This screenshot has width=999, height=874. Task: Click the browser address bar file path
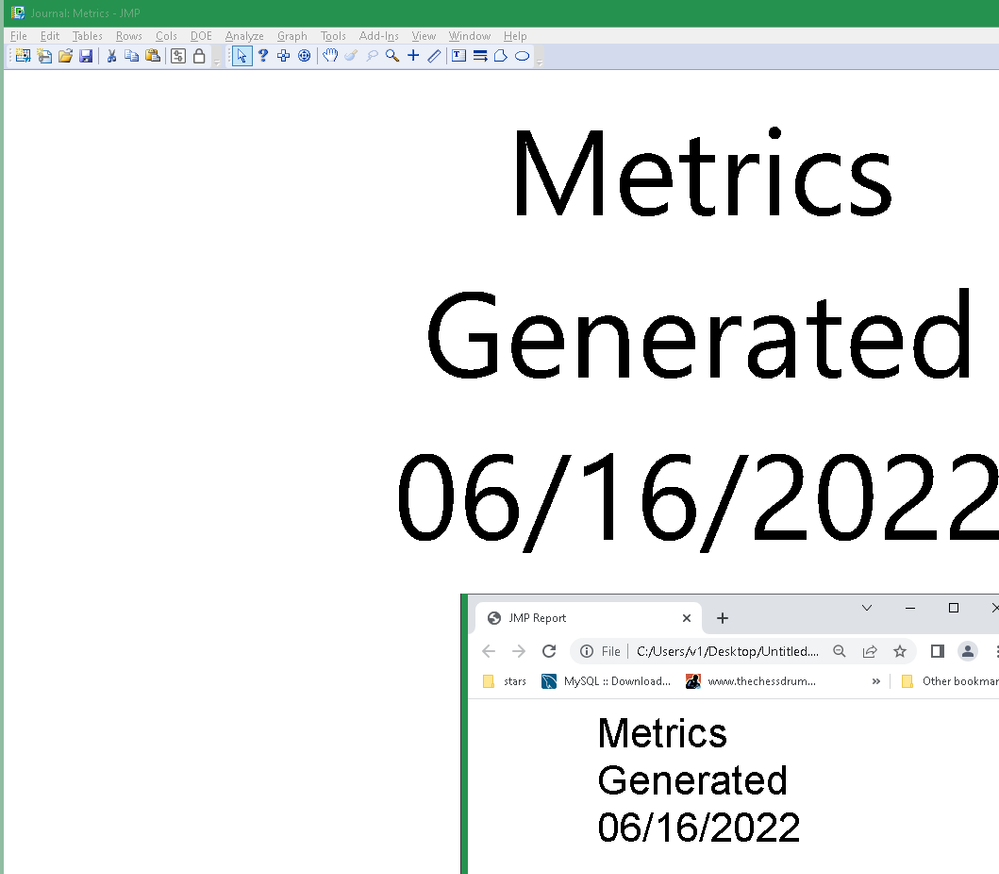coord(728,651)
